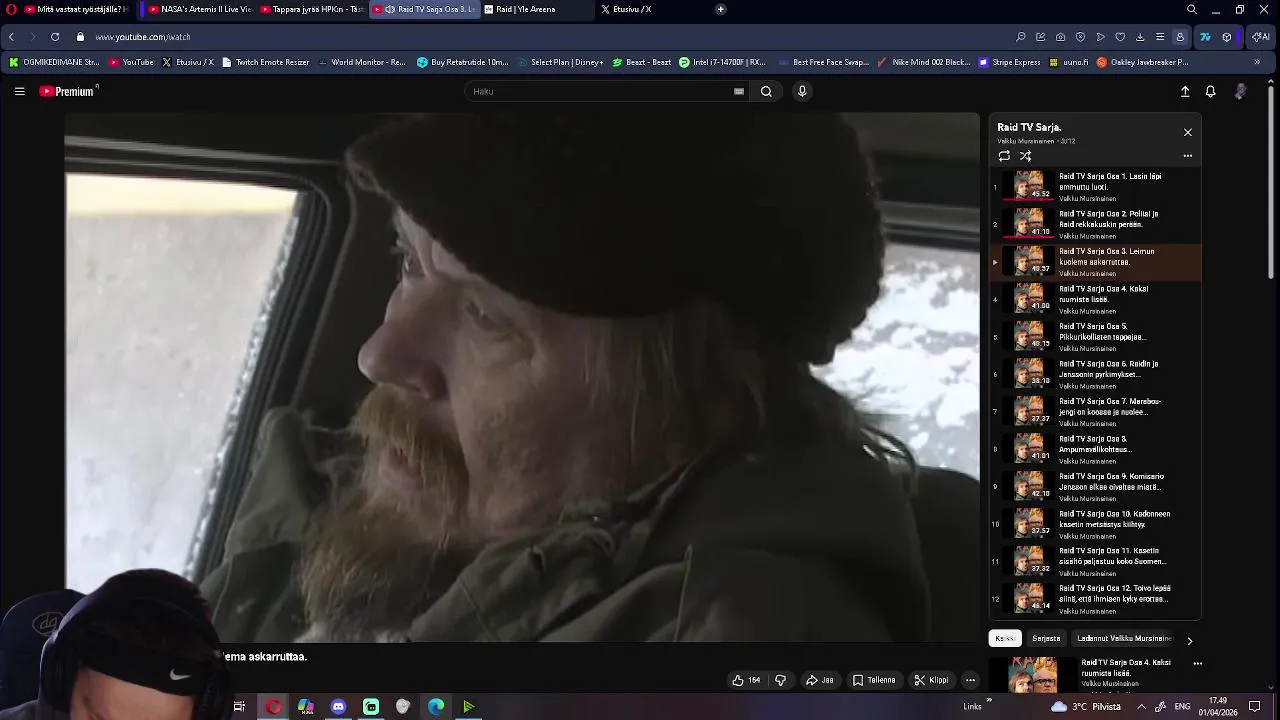This screenshot has width=1280, height=720.
Task: Open the Oakley Jawbreaker bookmark
Action: [1142, 62]
